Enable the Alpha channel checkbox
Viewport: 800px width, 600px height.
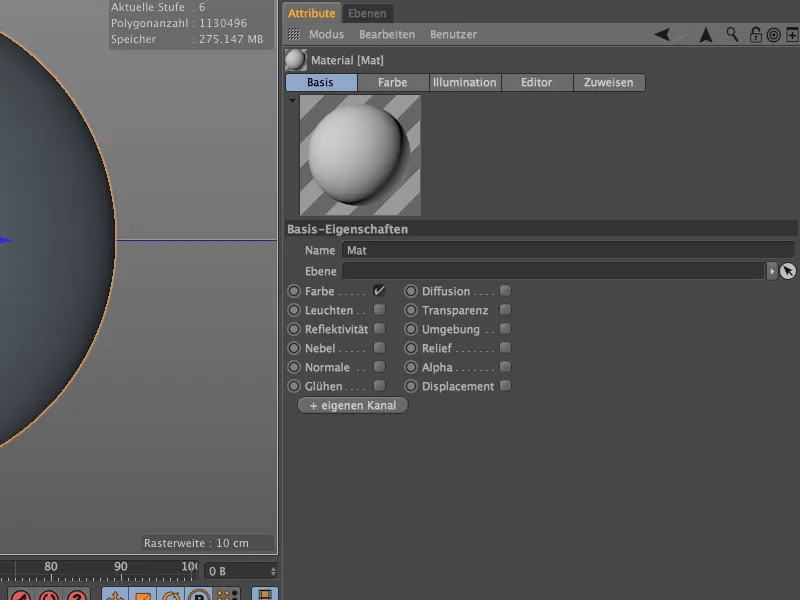505,367
